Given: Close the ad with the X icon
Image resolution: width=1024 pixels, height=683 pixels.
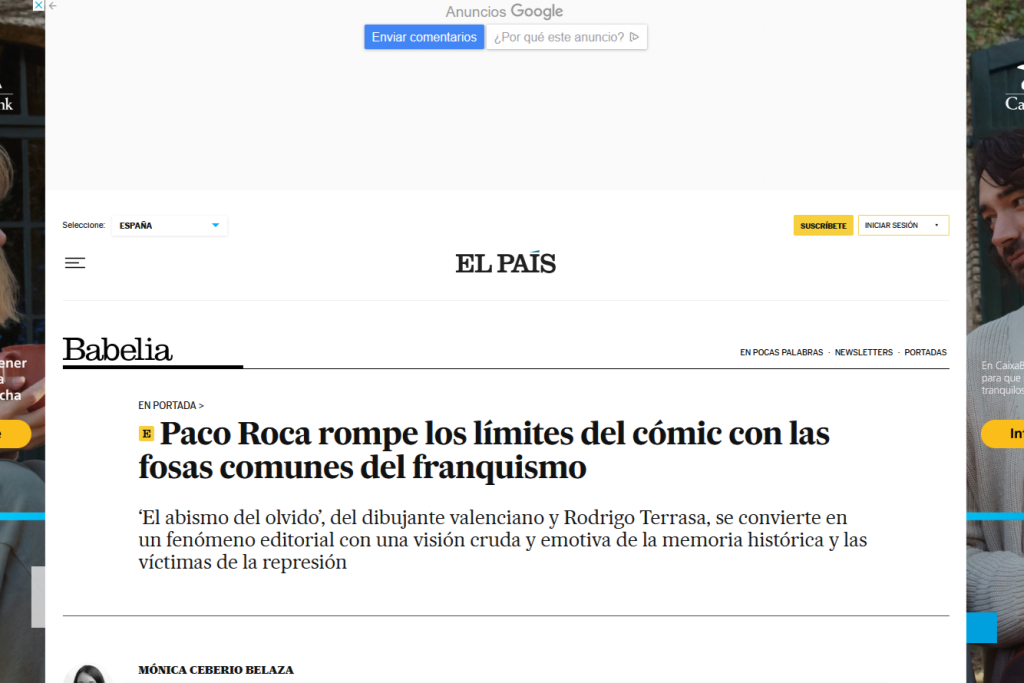Looking at the screenshot, I should pyautogui.click(x=39, y=5).
